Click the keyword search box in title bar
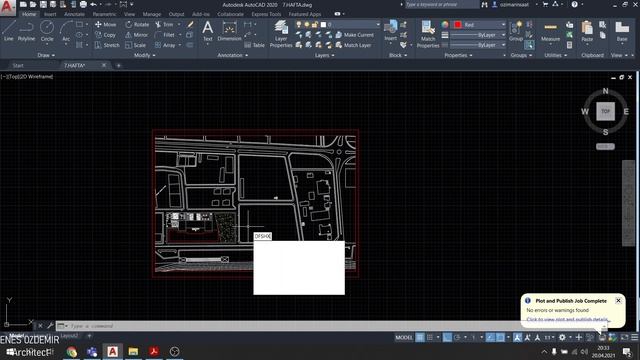Viewport: 640px width, 360px height. [441, 4]
